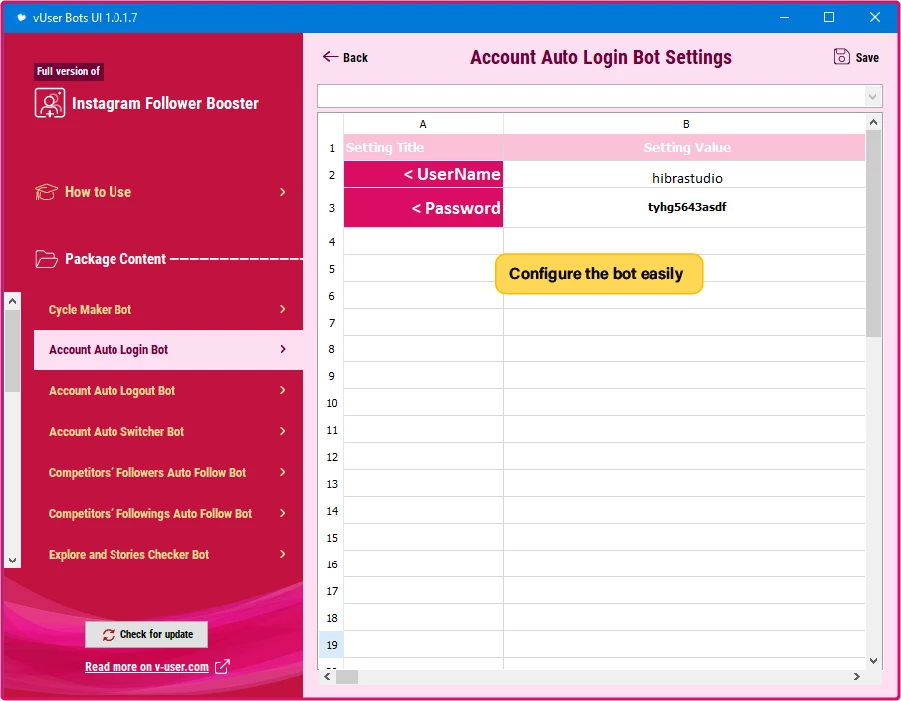901x701 pixels.
Task: Click the external link icon beside v-user.com
Action: (222, 667)
